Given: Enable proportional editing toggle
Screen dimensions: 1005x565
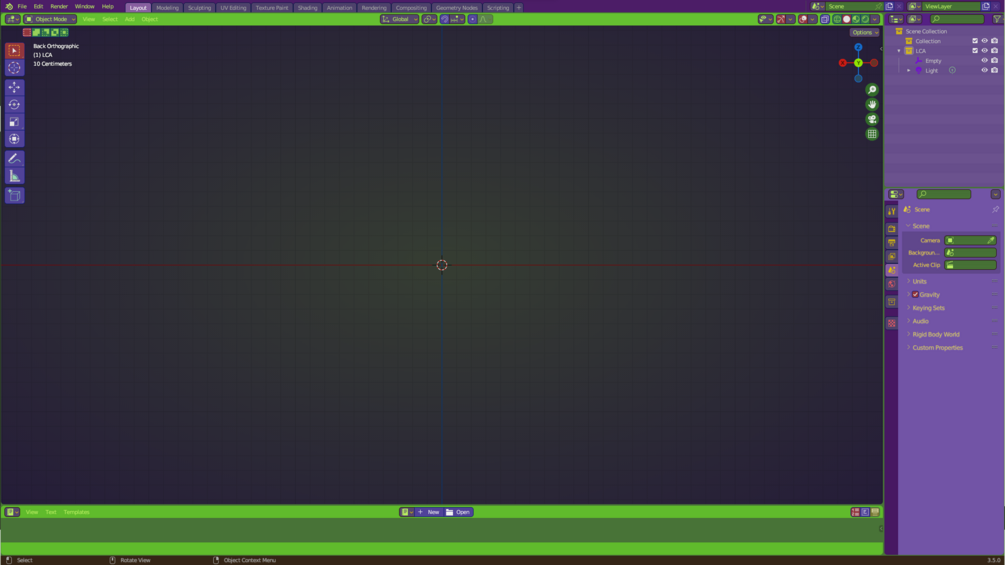Looking at the screenshot, I should (472, 19).
